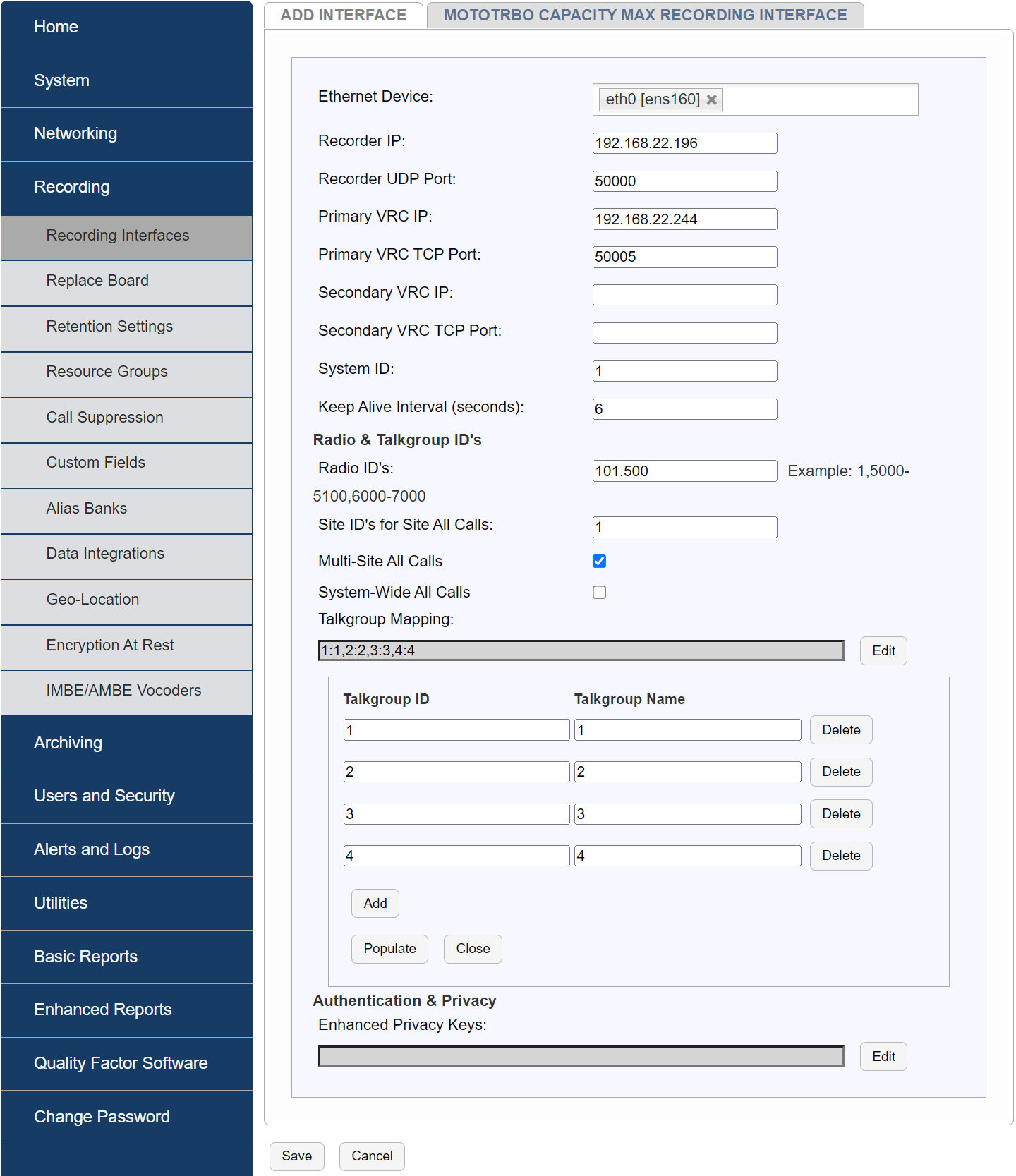Open Quality Factor Software

[127, 1063]
